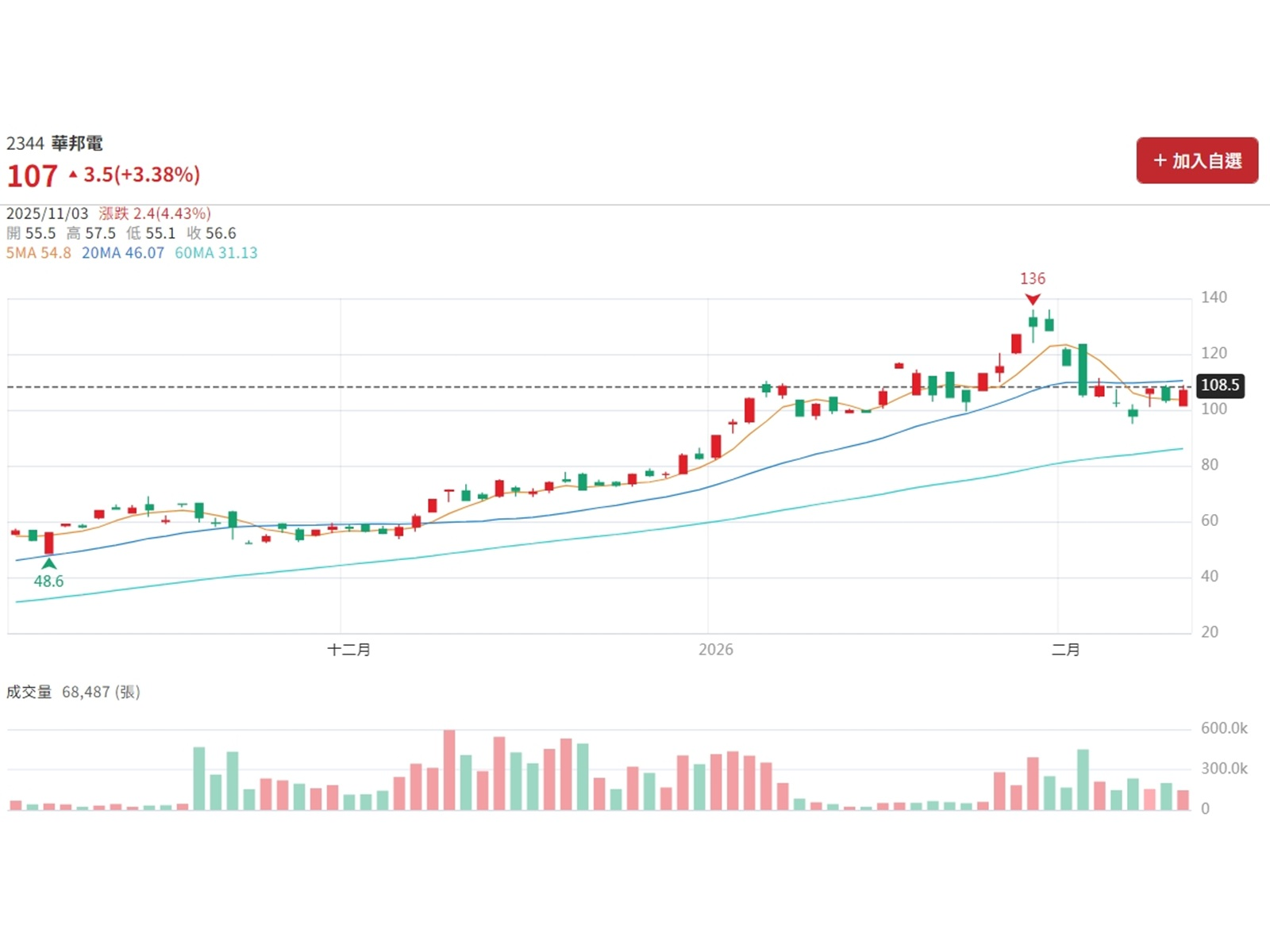Click the large red price 107
Screen dimensions: 1270x952
coord(33,175)
